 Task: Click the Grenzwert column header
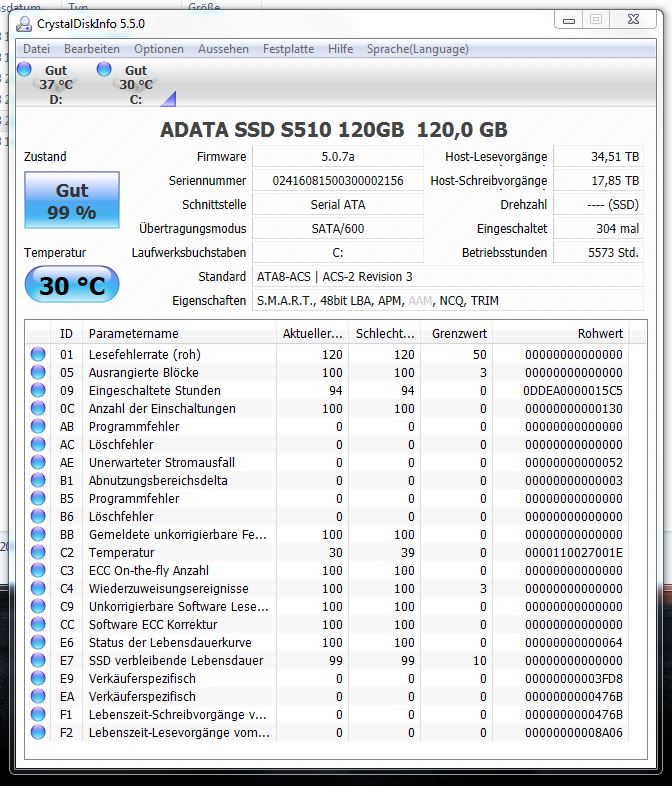coord(457,333)
